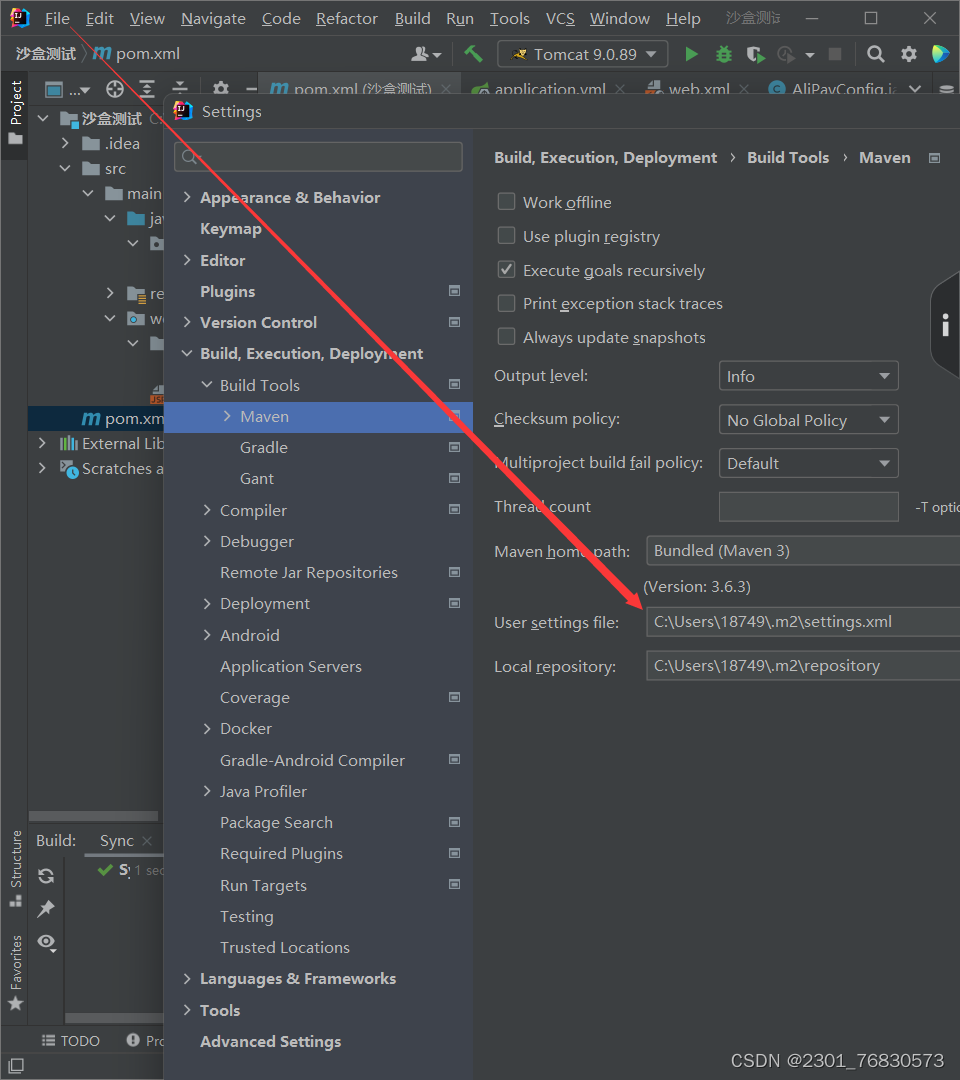Build project with hammer icon

click(x=473, y=54)
